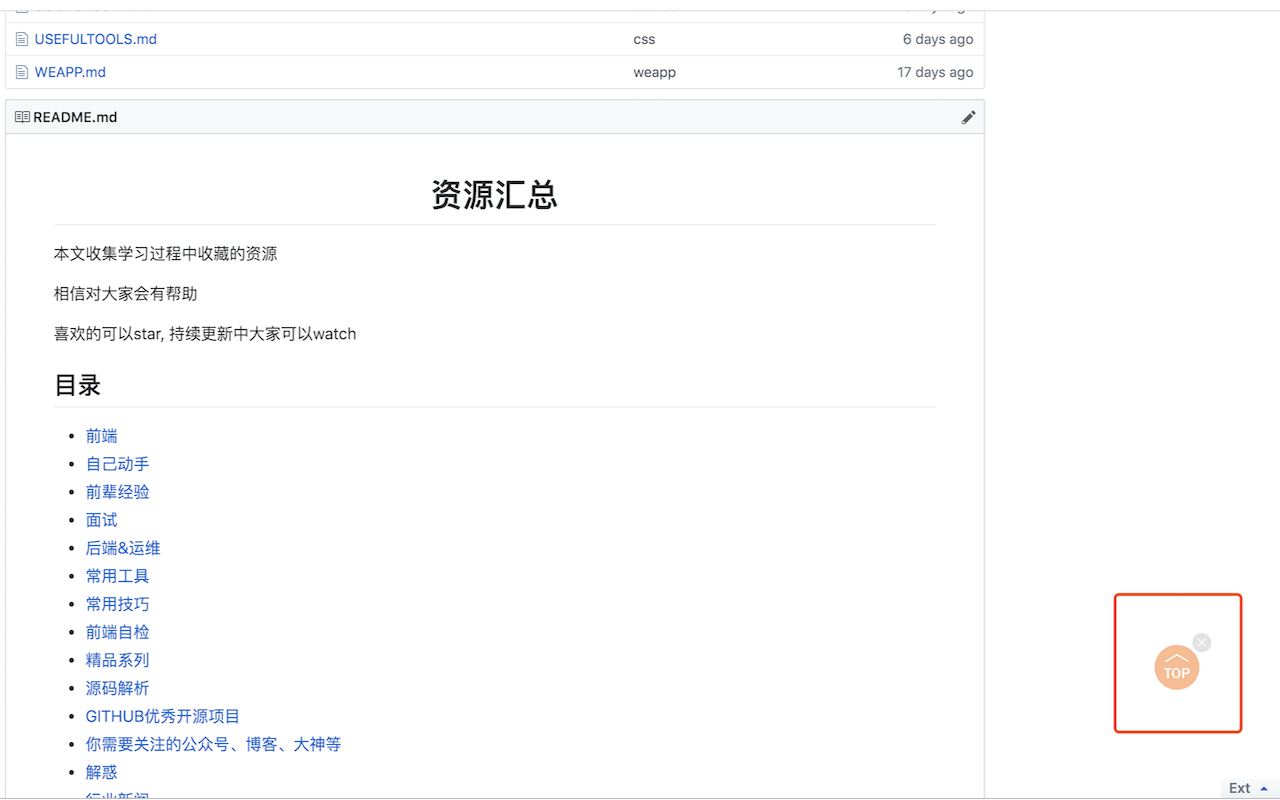The height and width of the screenshot is (800, 1280).
Task: Go to 常用技巧 section link
Action: (118, 604)
